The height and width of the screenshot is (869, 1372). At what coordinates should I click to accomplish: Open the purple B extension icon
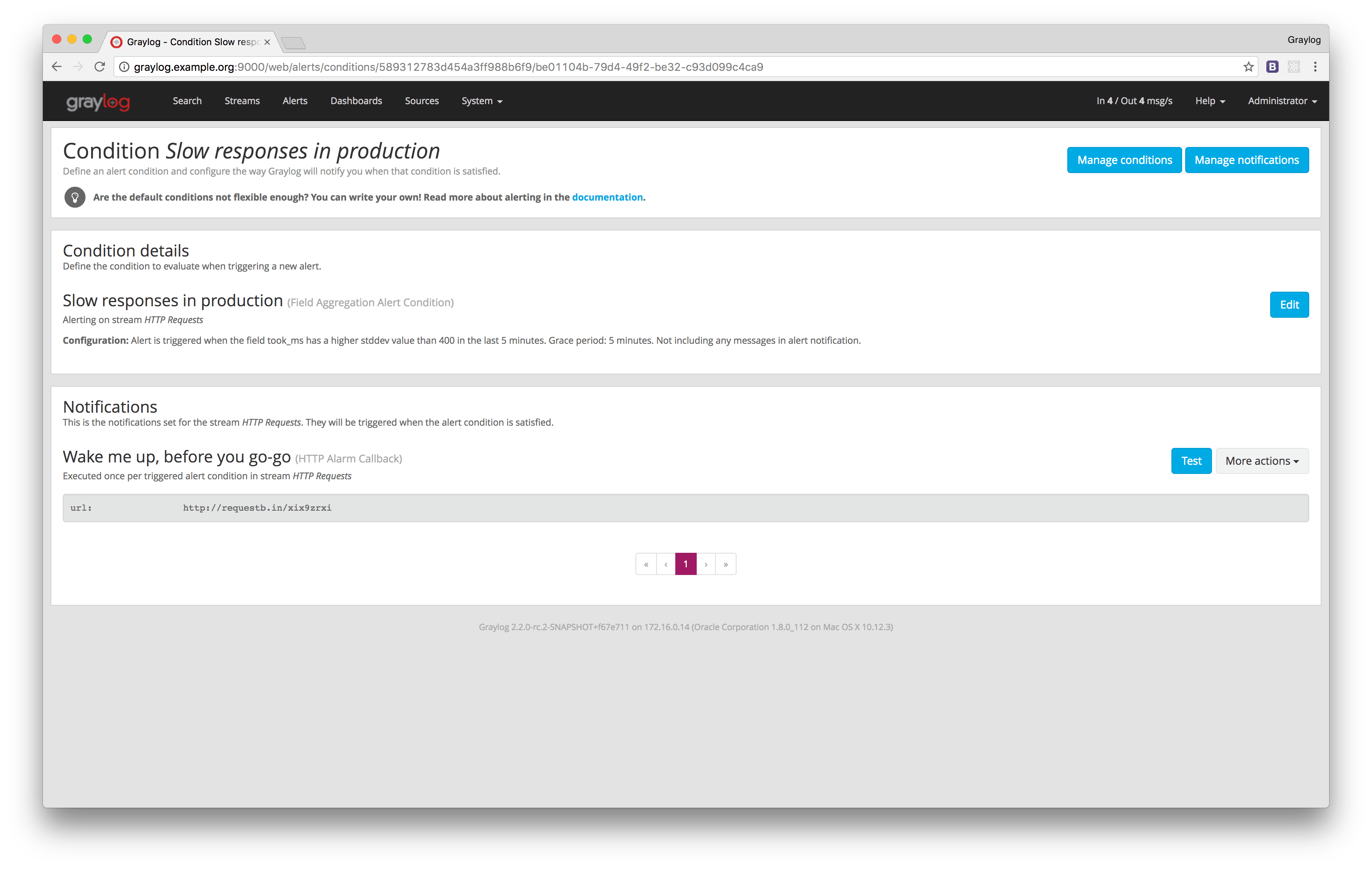pos(1272,67)
